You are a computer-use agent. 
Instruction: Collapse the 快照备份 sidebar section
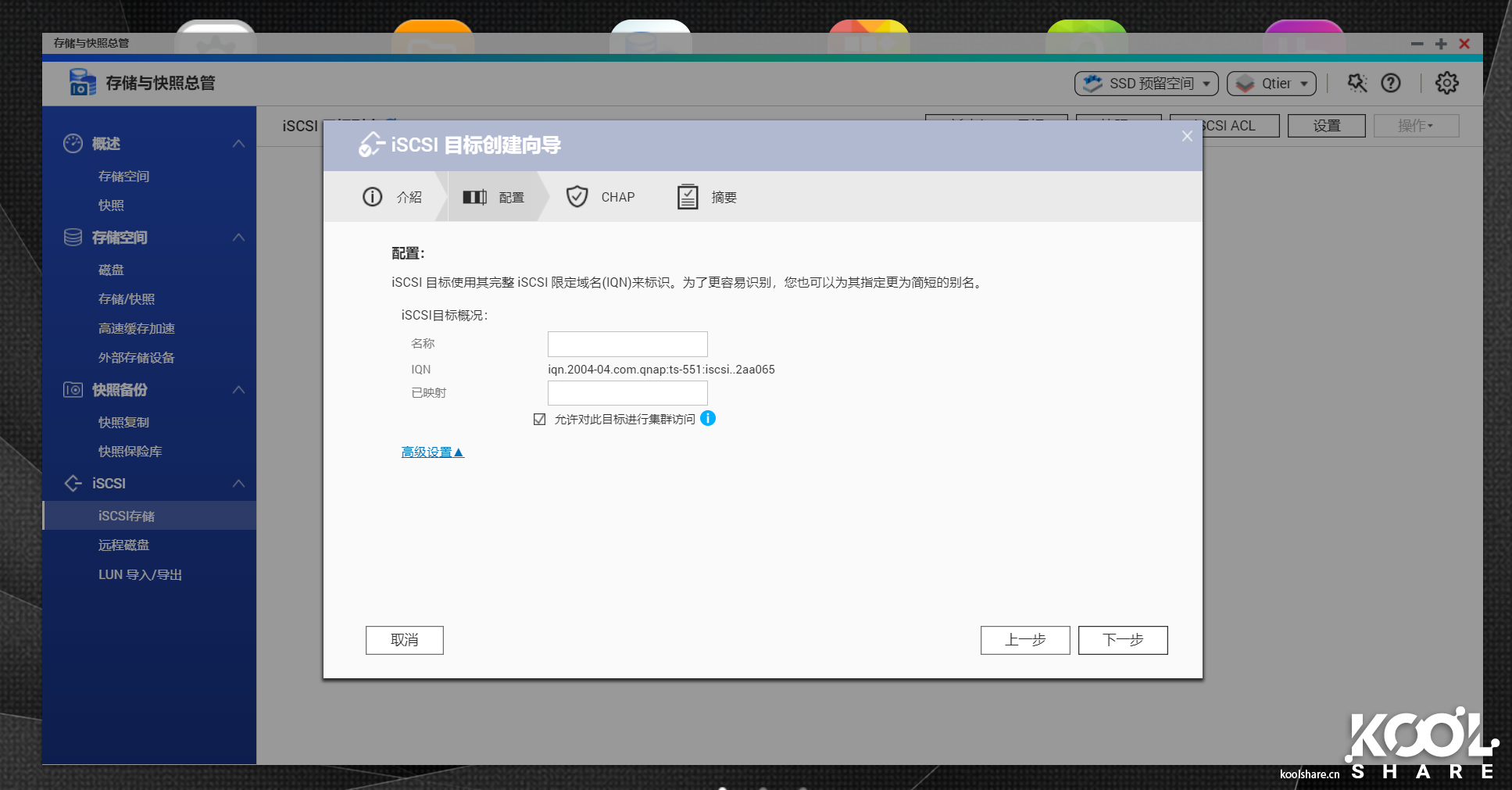click(x=239, y=390)
